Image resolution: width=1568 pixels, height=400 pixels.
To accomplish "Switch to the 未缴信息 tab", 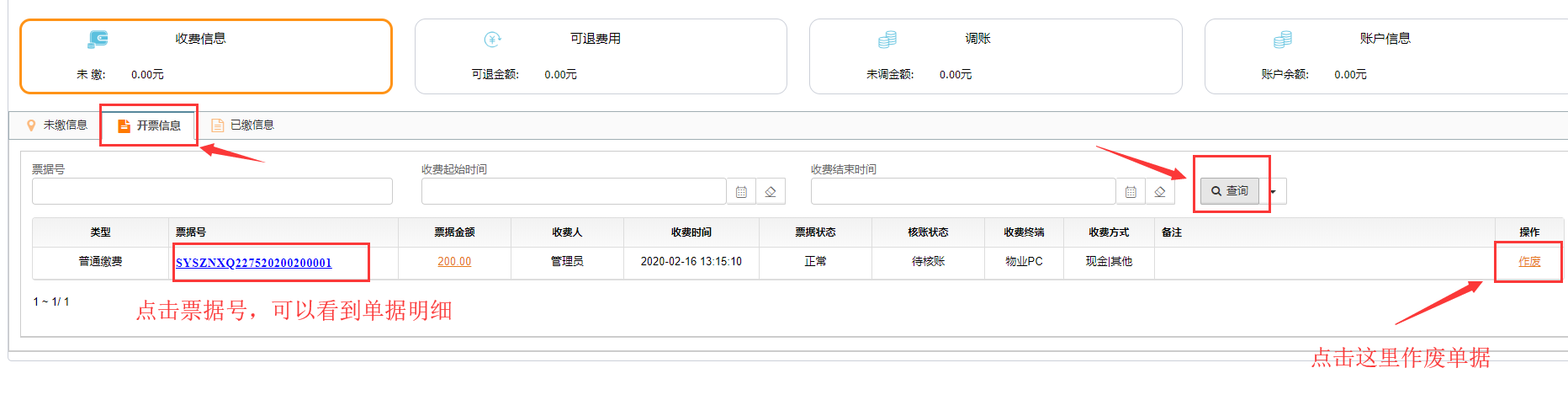I will [x=56, y=125].
